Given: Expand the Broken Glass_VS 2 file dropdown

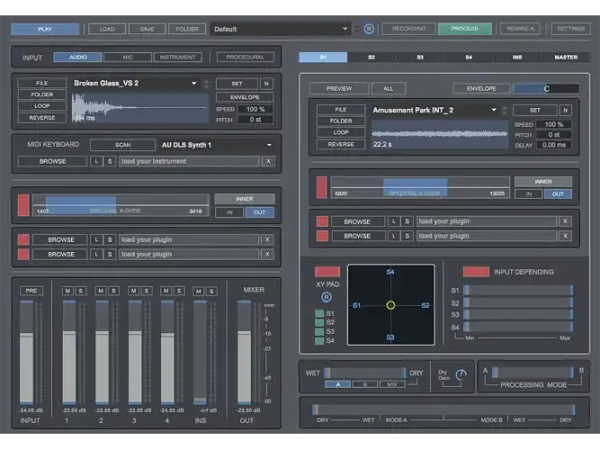Looking at the screenshot, I should [x=194, y=83].
